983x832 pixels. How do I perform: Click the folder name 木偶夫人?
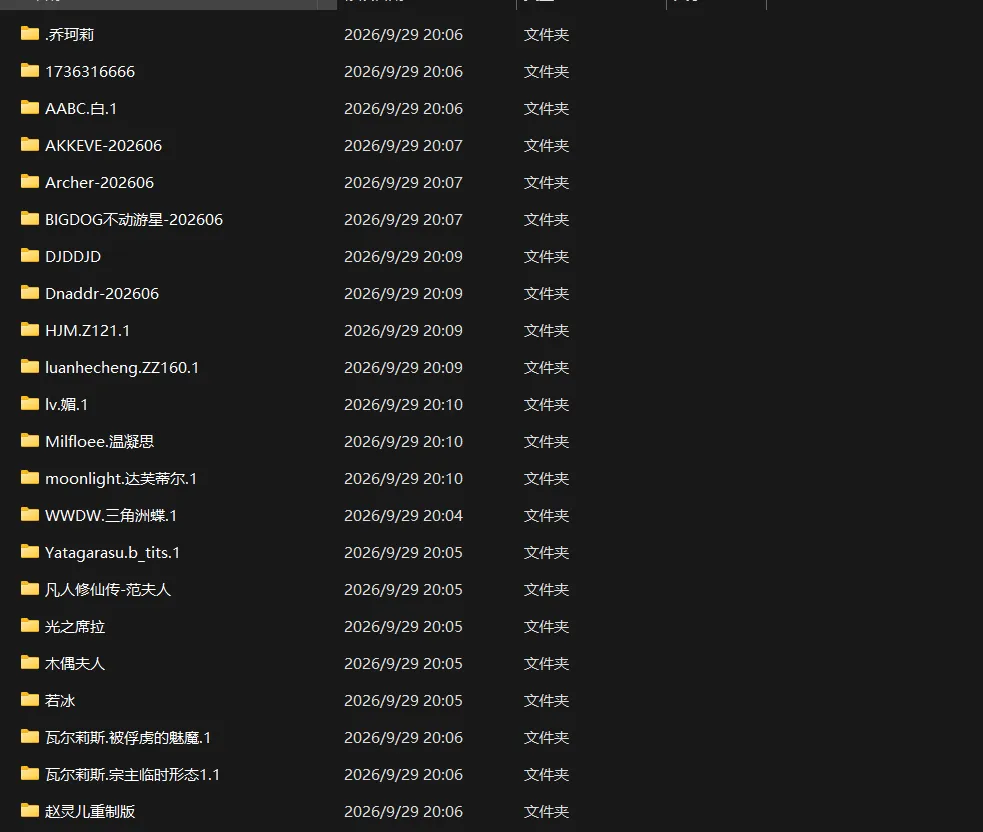75,663
